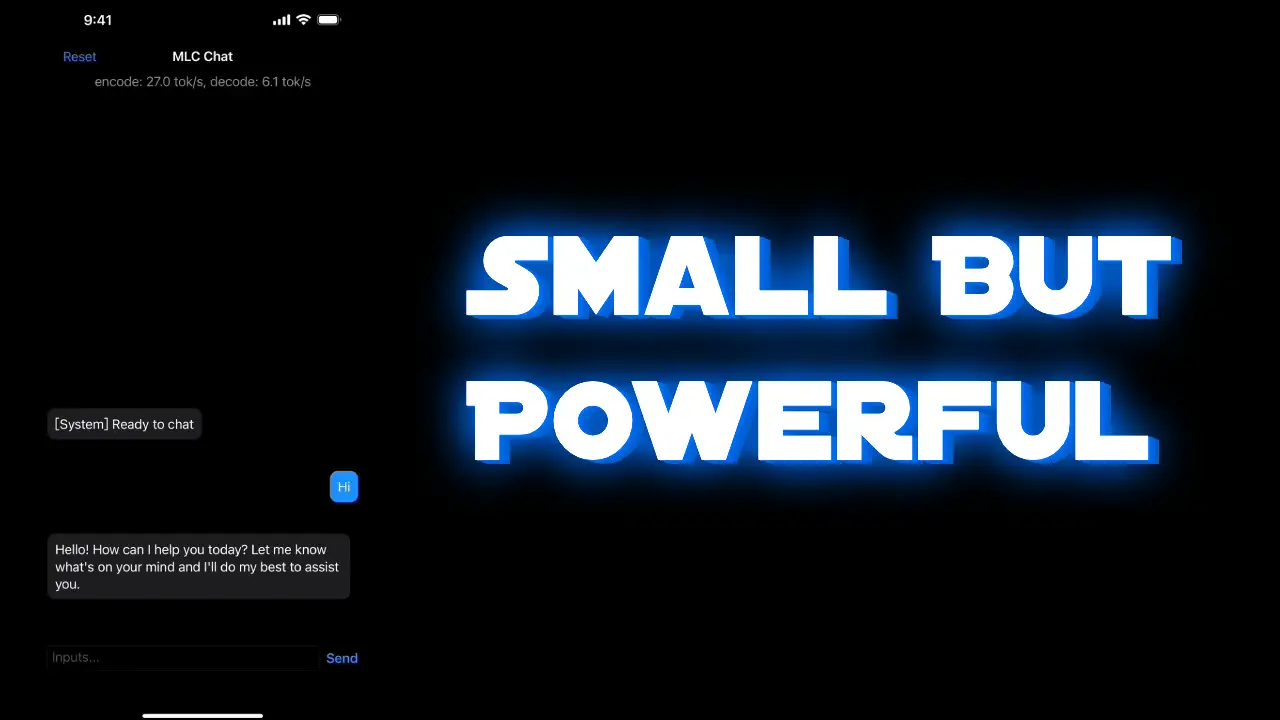Viewport: 1280px width, 720px height.
Task: Select the Ready to chat system message
Action: tap(124, 424)
